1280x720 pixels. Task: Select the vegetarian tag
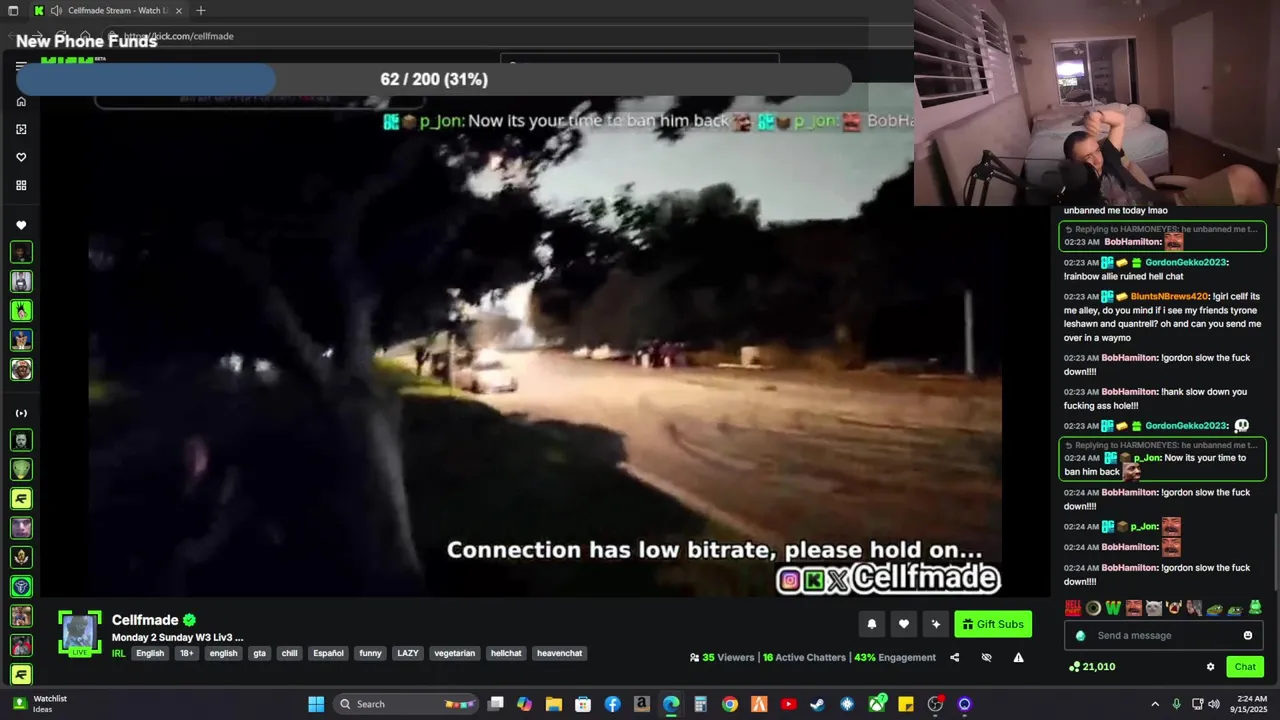[x=454, y=653]
